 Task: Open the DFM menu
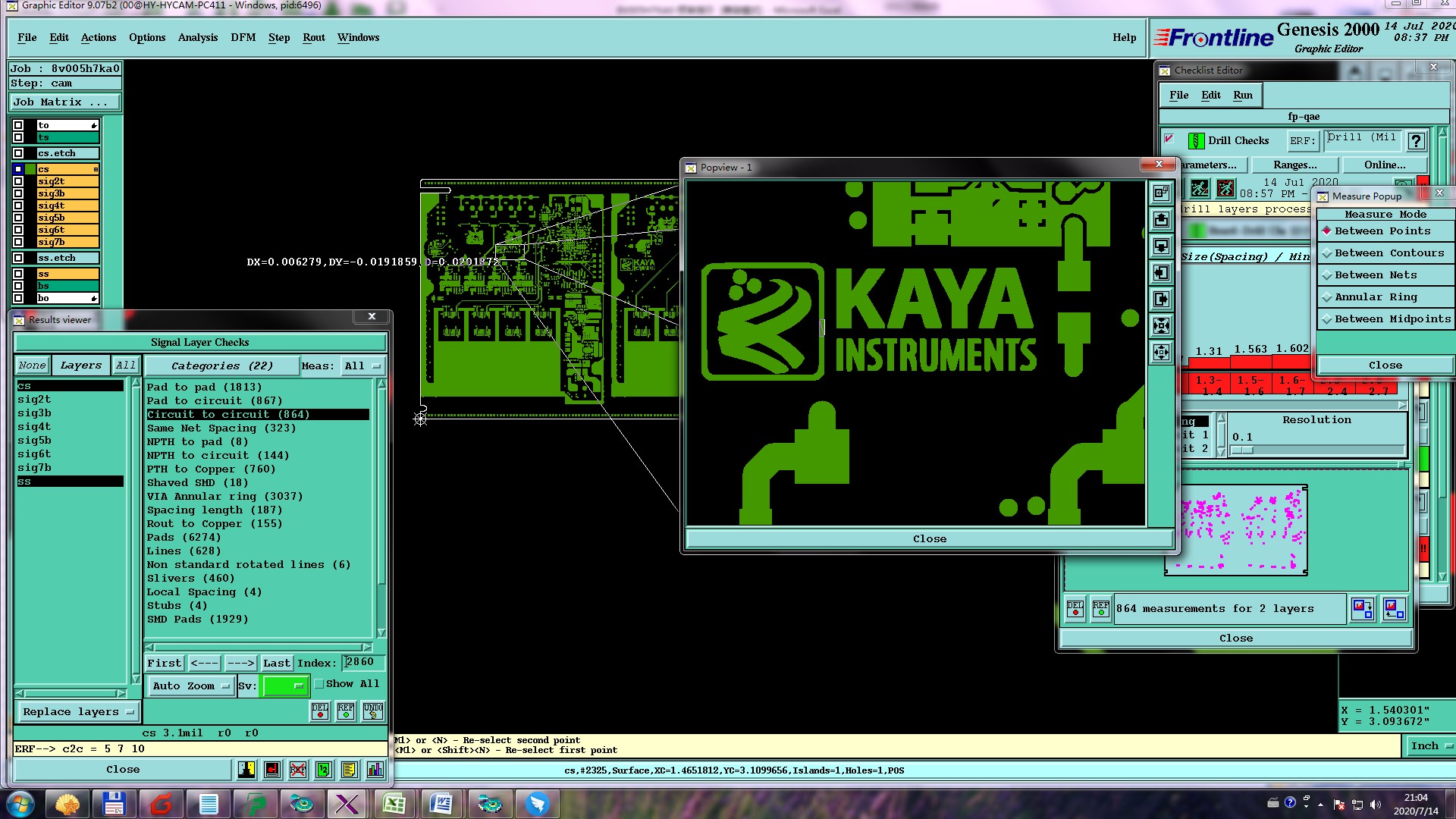click(243, 37)
